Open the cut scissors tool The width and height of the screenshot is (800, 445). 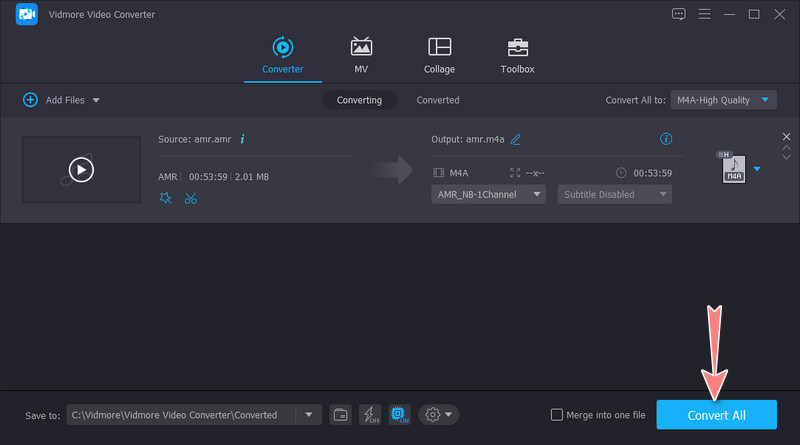pos(190,198)
